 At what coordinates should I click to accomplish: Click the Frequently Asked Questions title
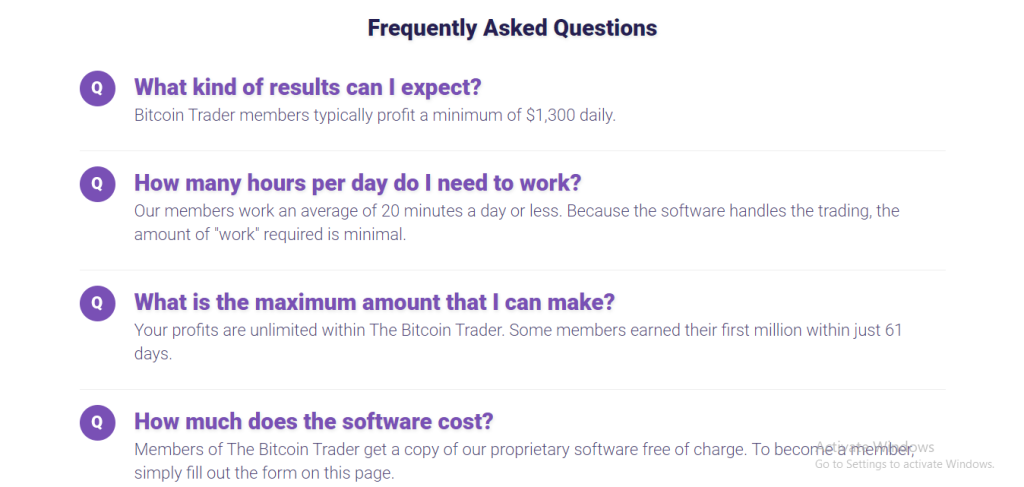coord(512,28)
